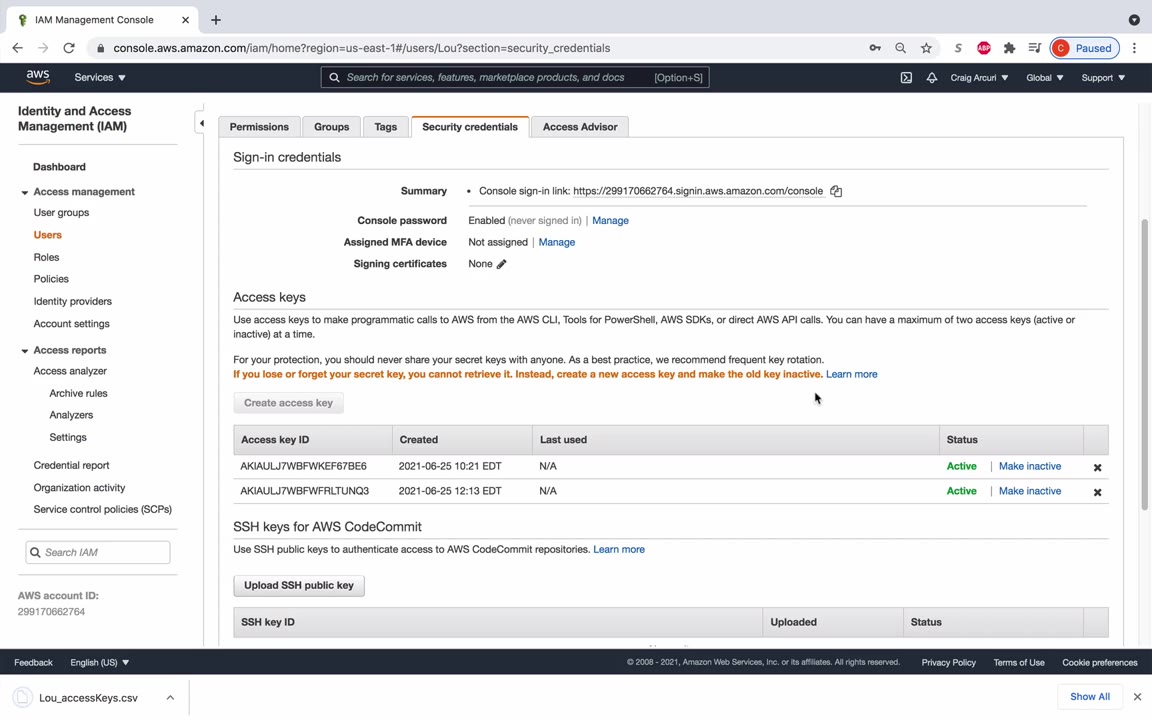This screenshot has height=720, width=1152.
Task: Switch to the Access Advisor tab
Action: [580, 126]
